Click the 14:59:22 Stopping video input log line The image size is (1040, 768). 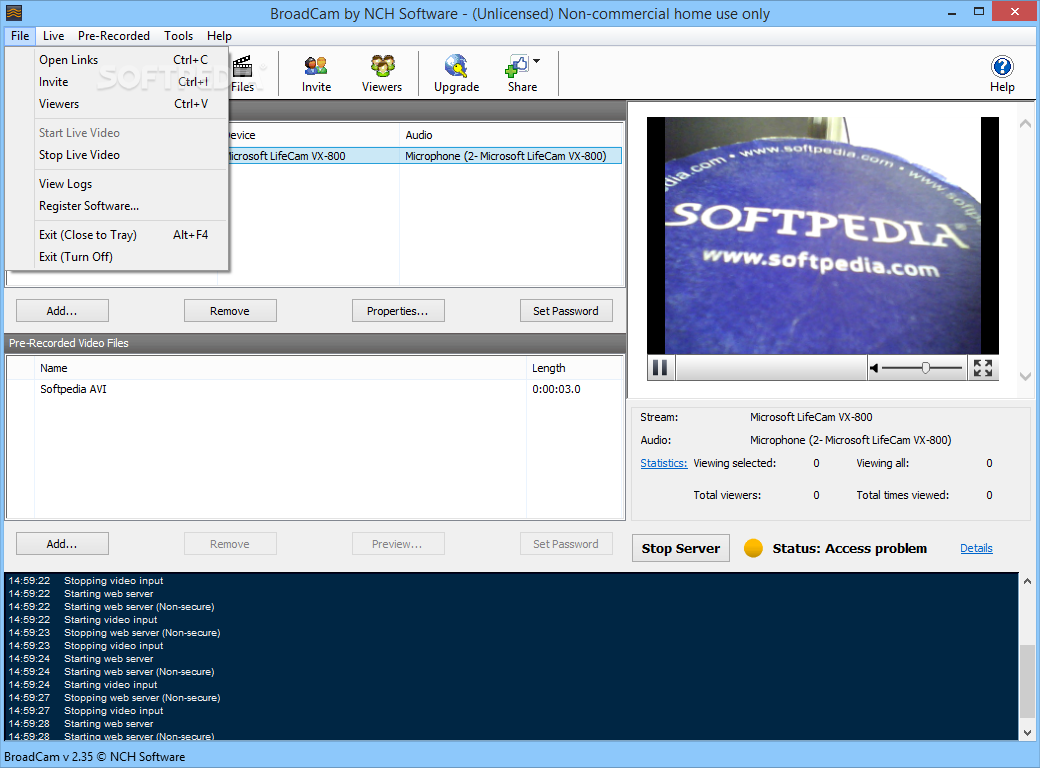coord(86,581)
